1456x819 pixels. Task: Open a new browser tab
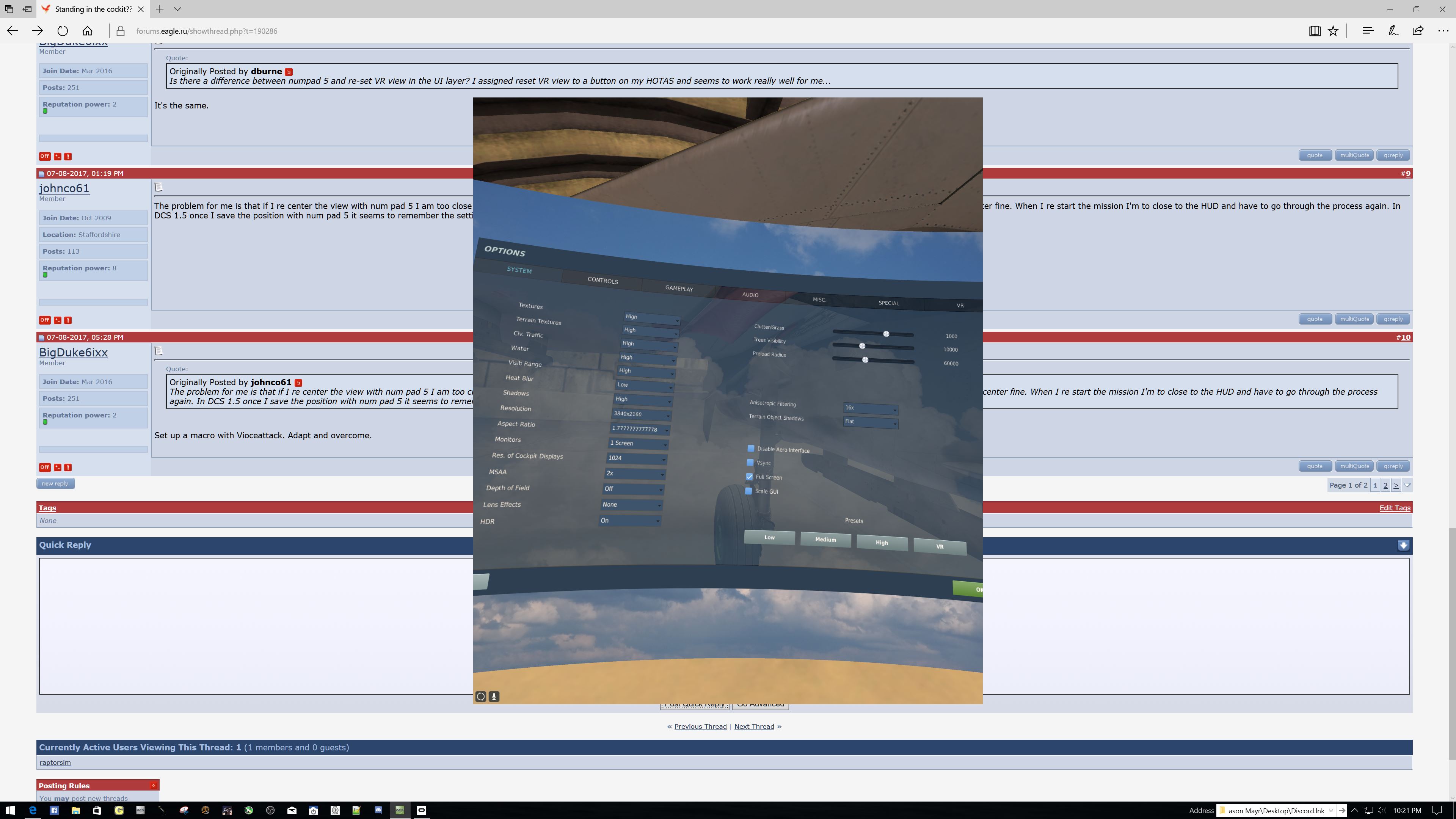pos(160,9)
